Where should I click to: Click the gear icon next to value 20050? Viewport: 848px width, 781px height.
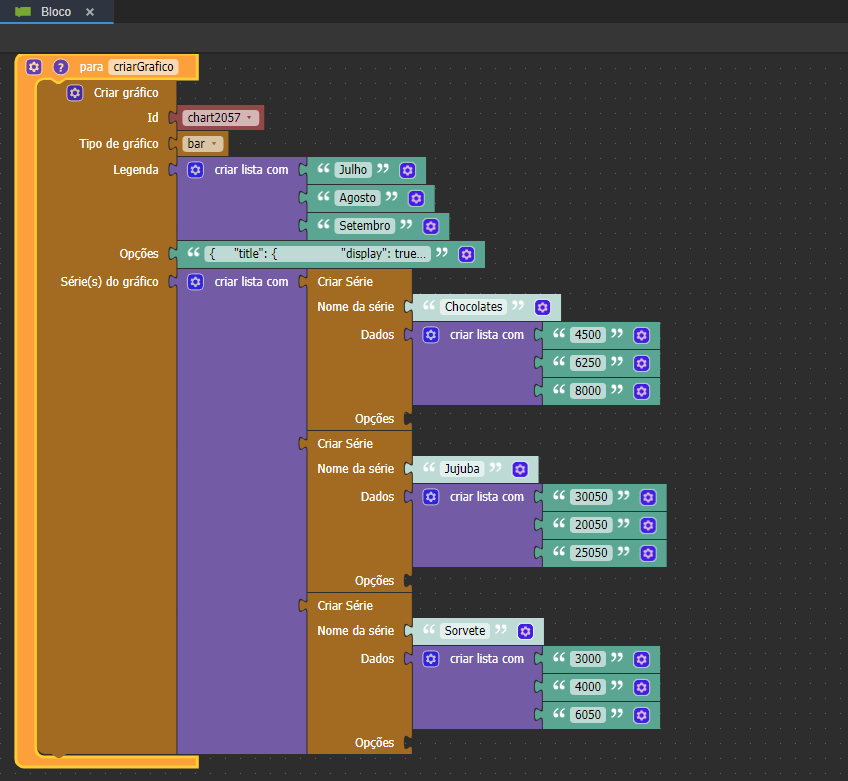648,525
